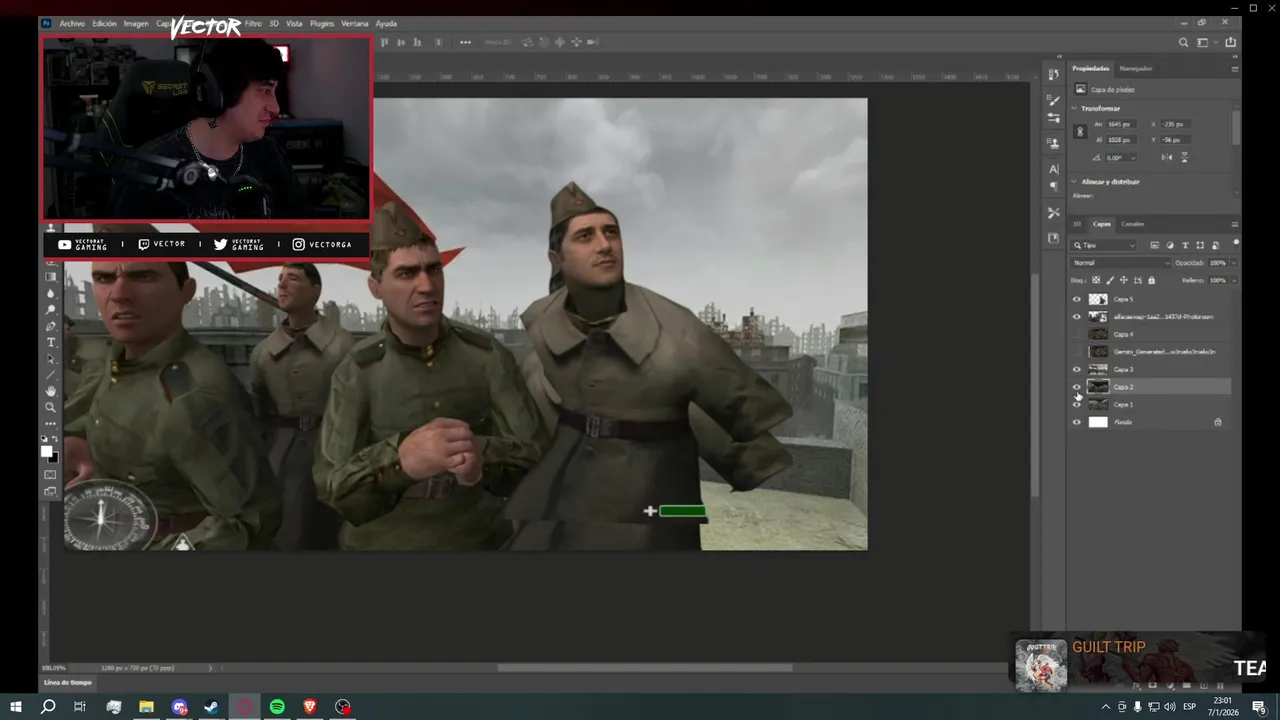Image resolution: width=1280 pixels, height=720 pixels.
Task: Open rotation angle dropdown in Properties
Action: point(1133,157)
